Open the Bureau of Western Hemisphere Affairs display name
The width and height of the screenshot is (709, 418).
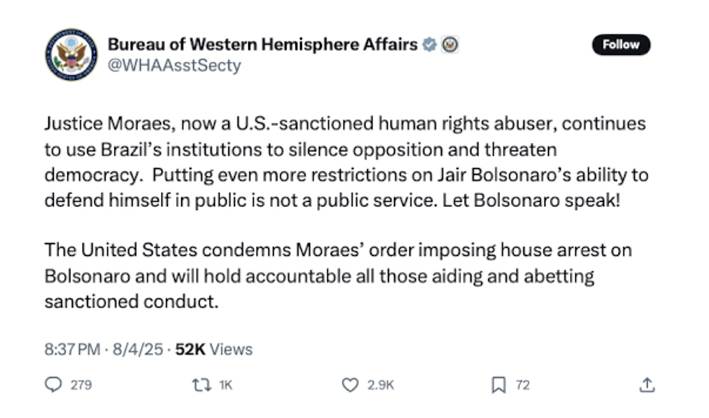pos(263,45)
